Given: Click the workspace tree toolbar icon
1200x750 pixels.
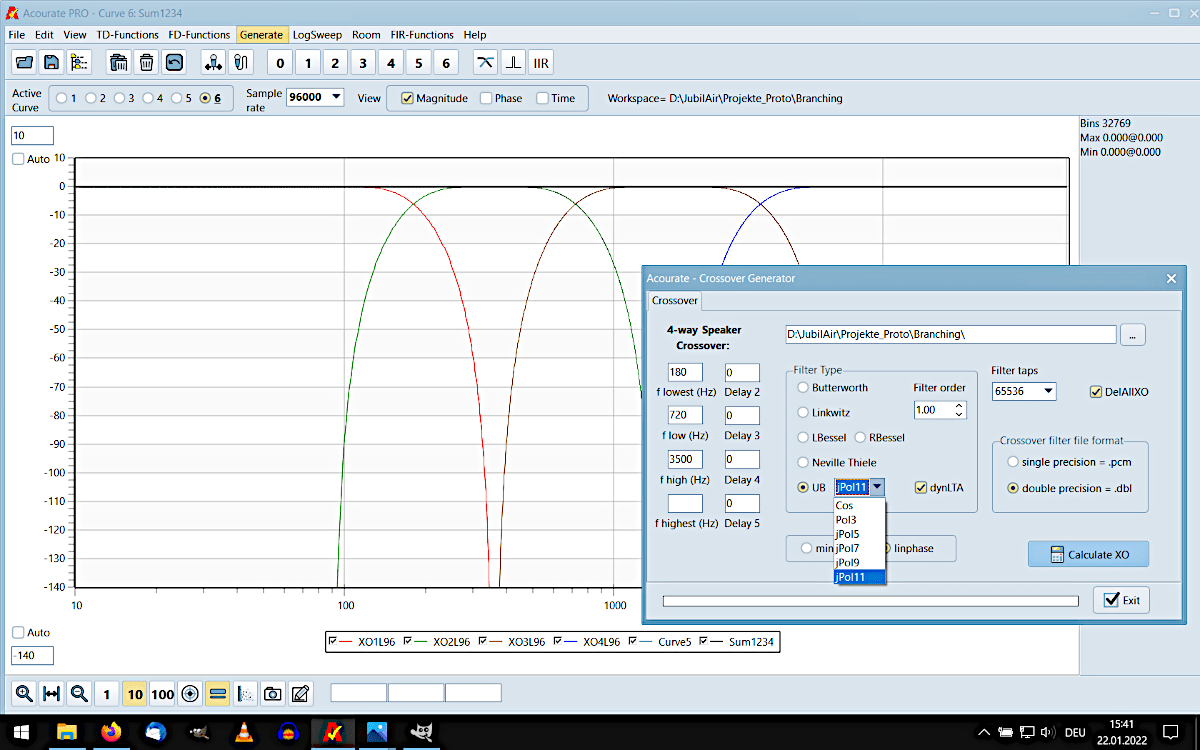Looking at the screenshot, I should pos(78,62).
